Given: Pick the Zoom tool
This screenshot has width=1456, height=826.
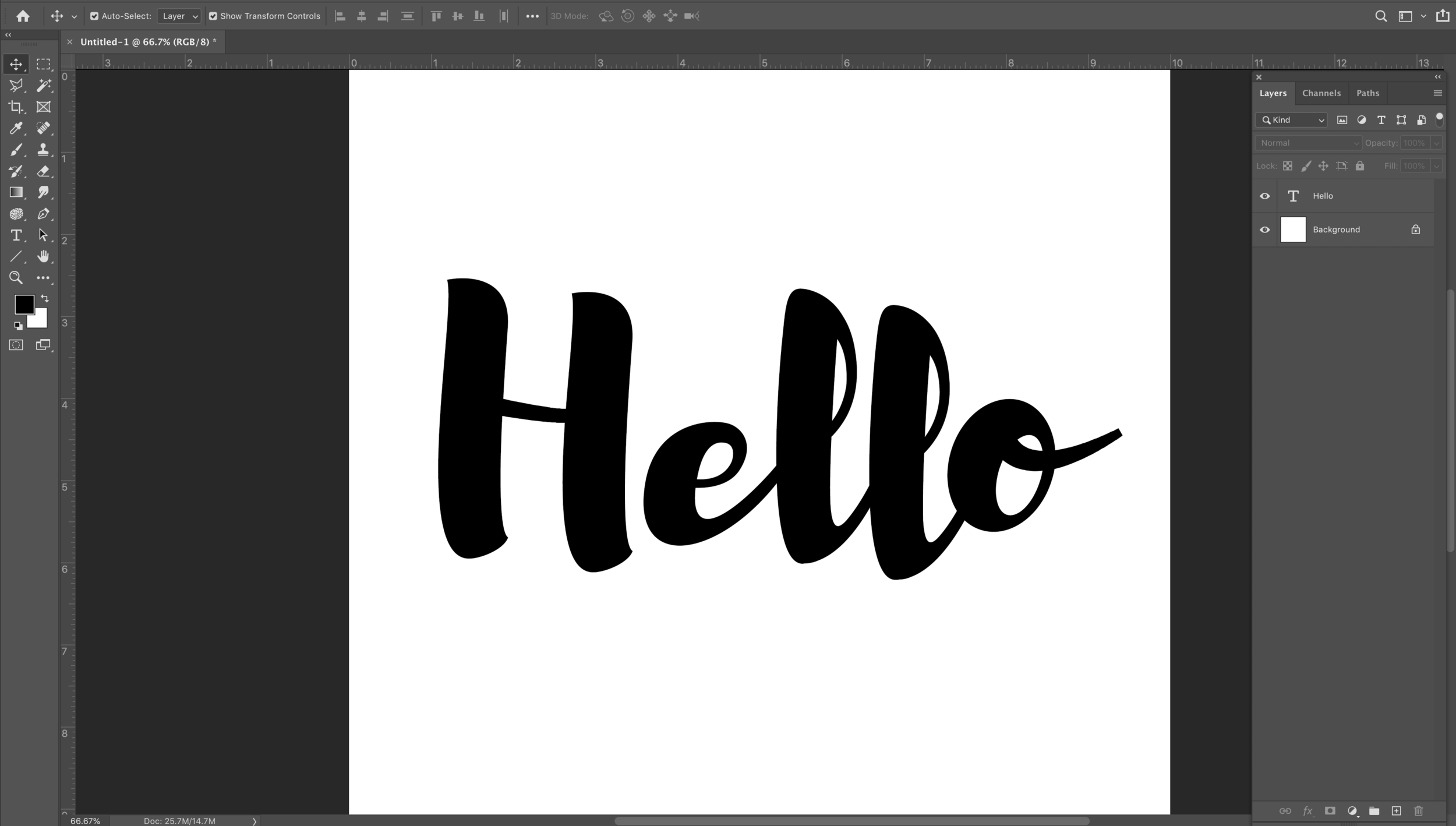Looking at the screenshot, I should pyautogui.click(x=16, y=278).
